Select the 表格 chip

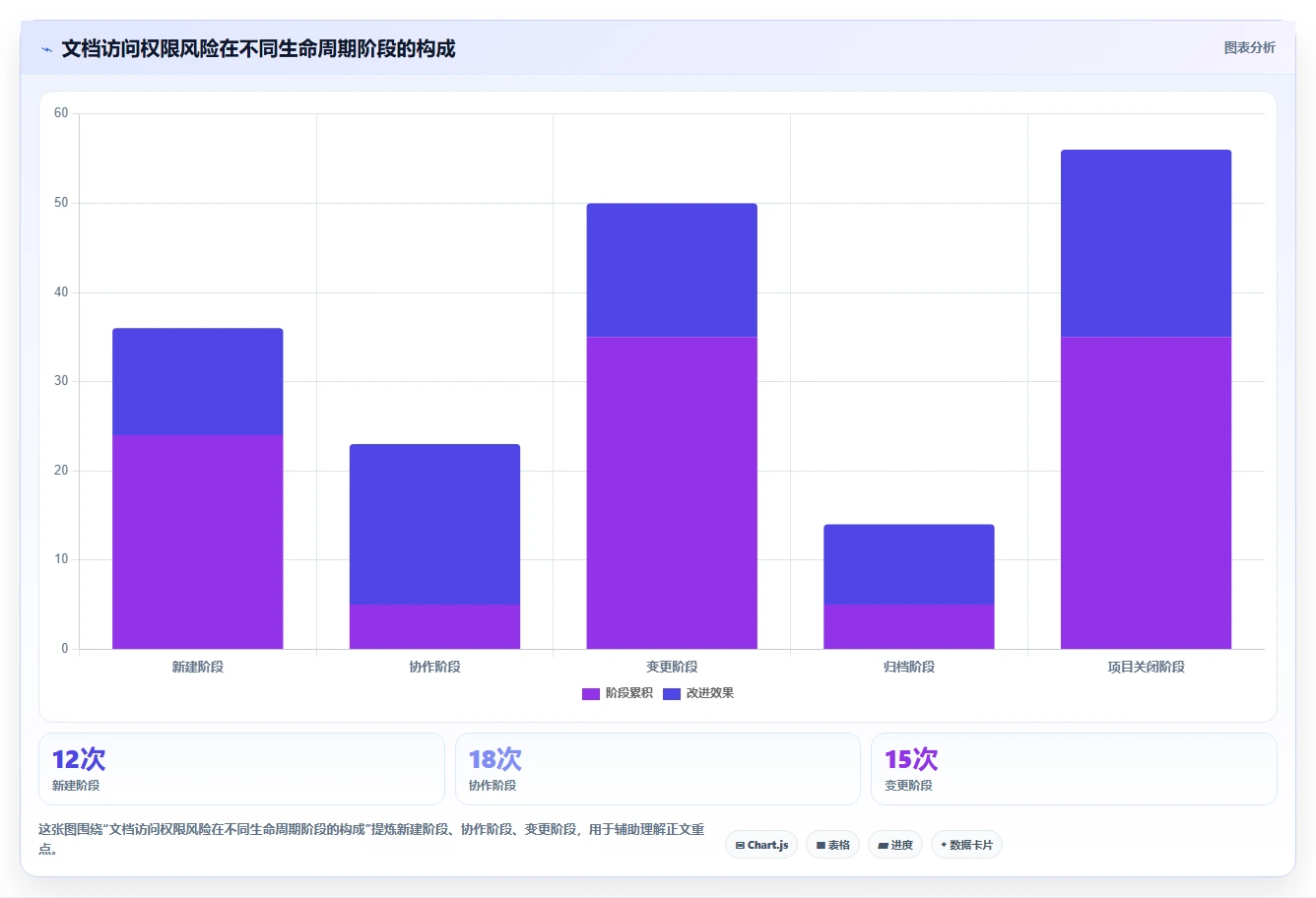click(833, 845)
